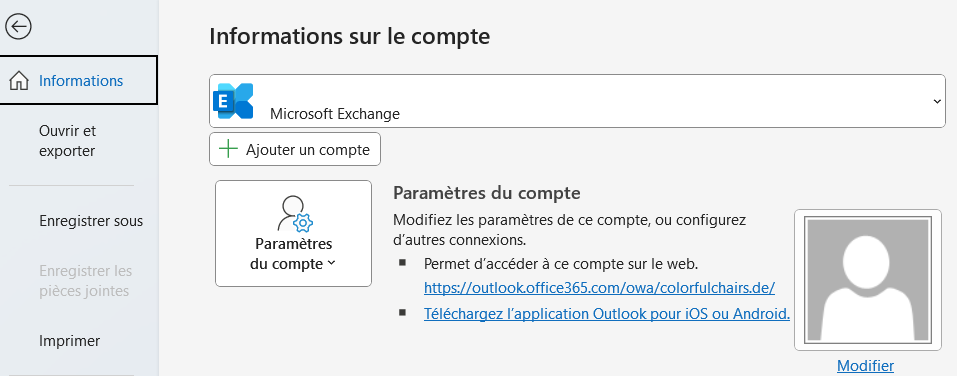Click the Microsoft Exchange logo icon
The image size is (957, 376).
point(233,101)
